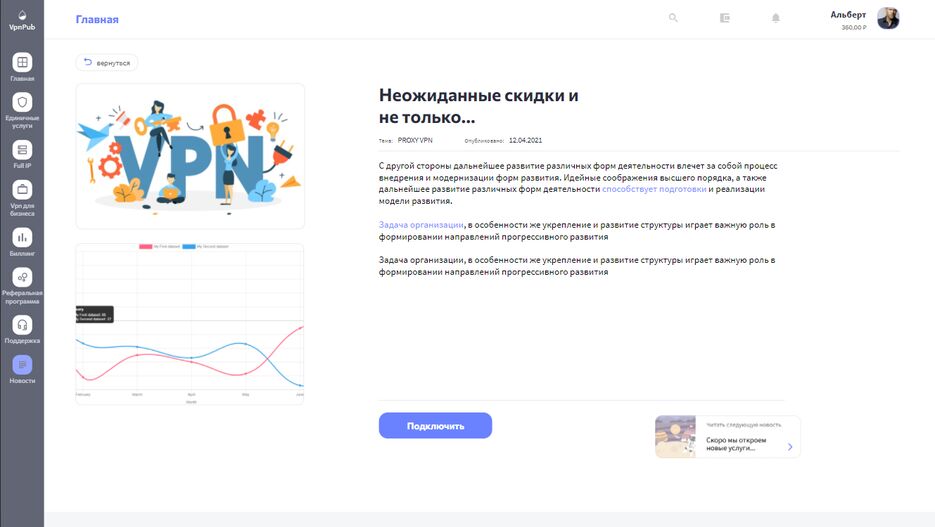Open Vpn для бизнеса briefcase icon
Viewport: 935px width, 527px height.
click(22, 190)
